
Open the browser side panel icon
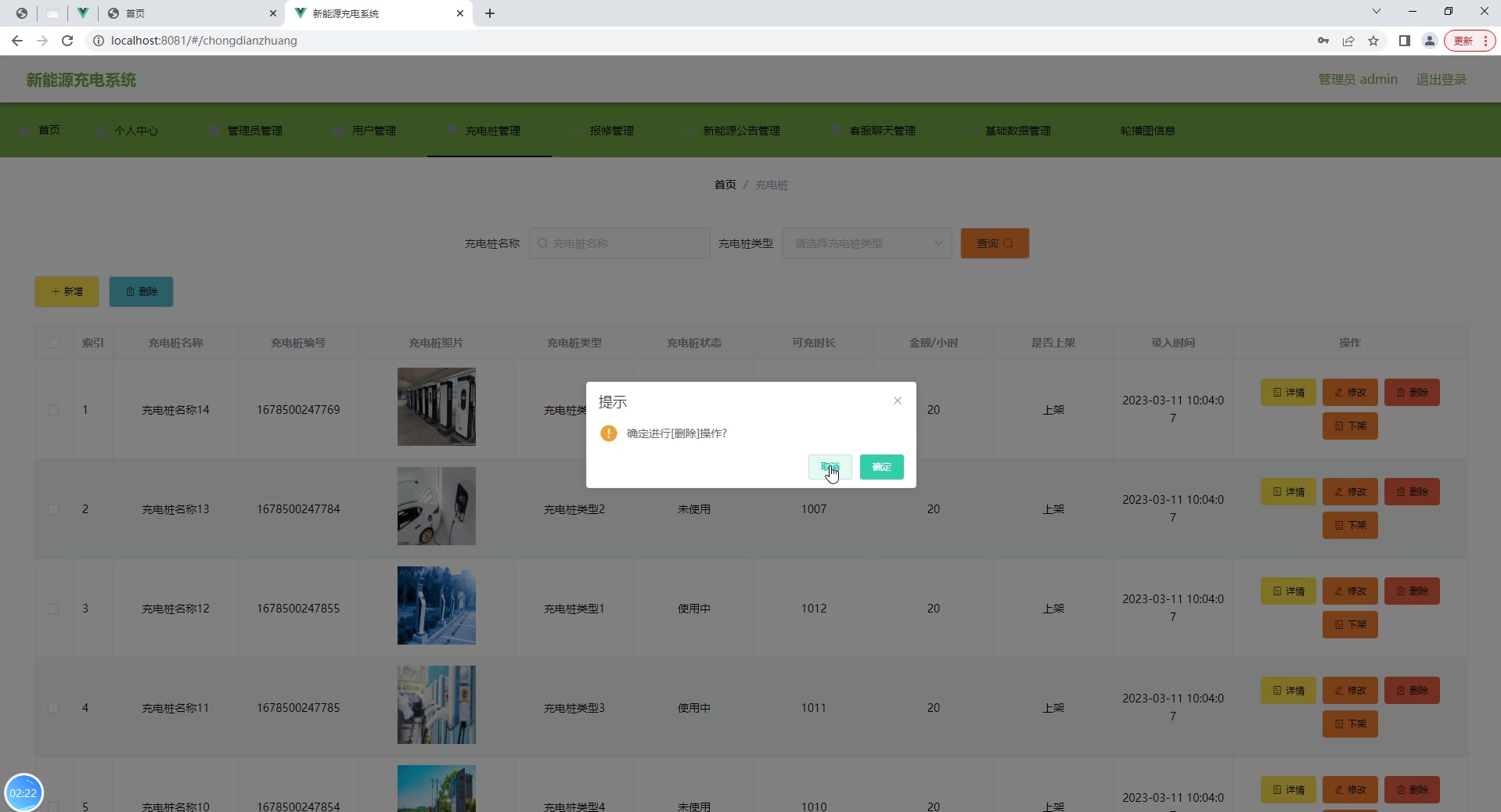pyautogui.click(x=1405, y=41)
